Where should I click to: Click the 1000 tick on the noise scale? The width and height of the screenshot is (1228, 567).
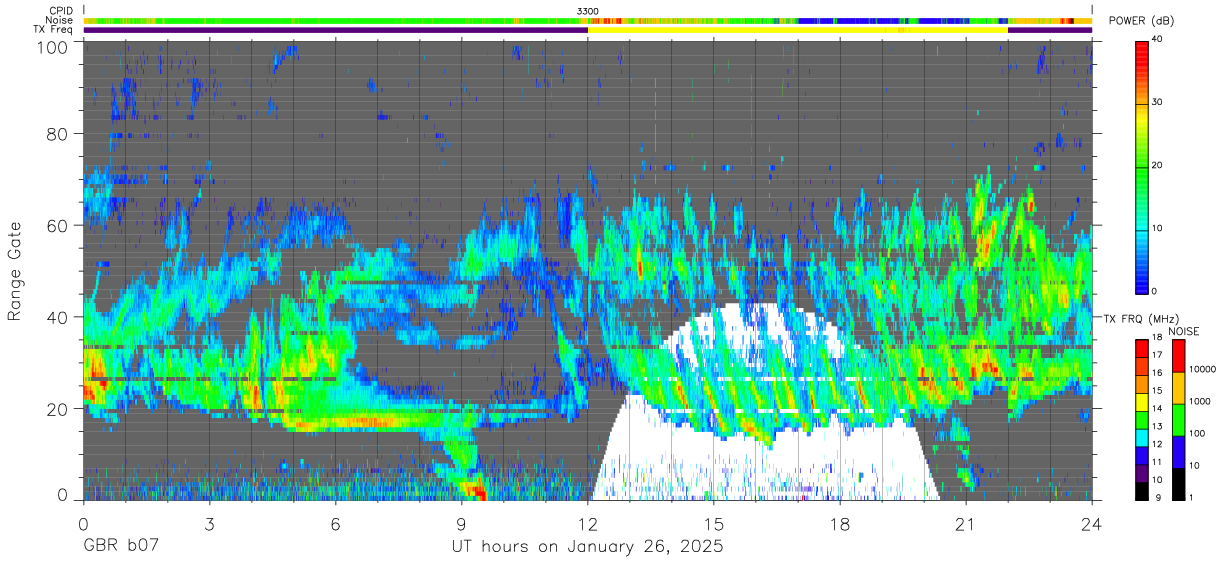pos(1199,402)
